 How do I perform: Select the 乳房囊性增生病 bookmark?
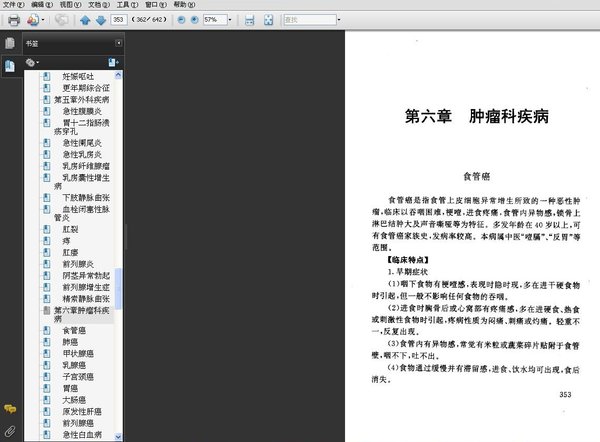click(x=82, y=182)
